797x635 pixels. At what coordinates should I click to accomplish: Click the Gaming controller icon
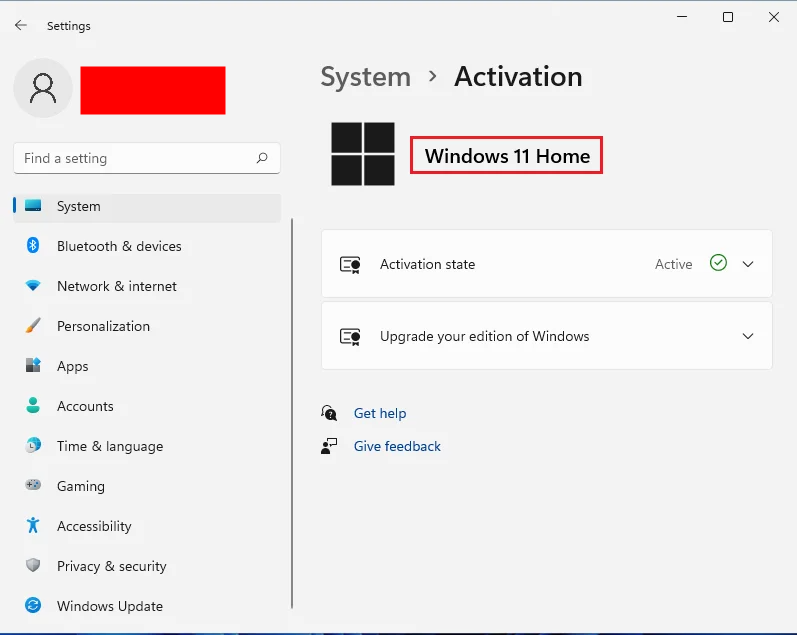(33, 485)
